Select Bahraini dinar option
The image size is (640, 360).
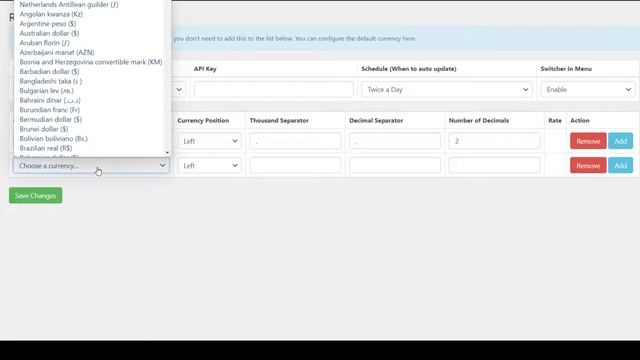click(x=50, y=100)
